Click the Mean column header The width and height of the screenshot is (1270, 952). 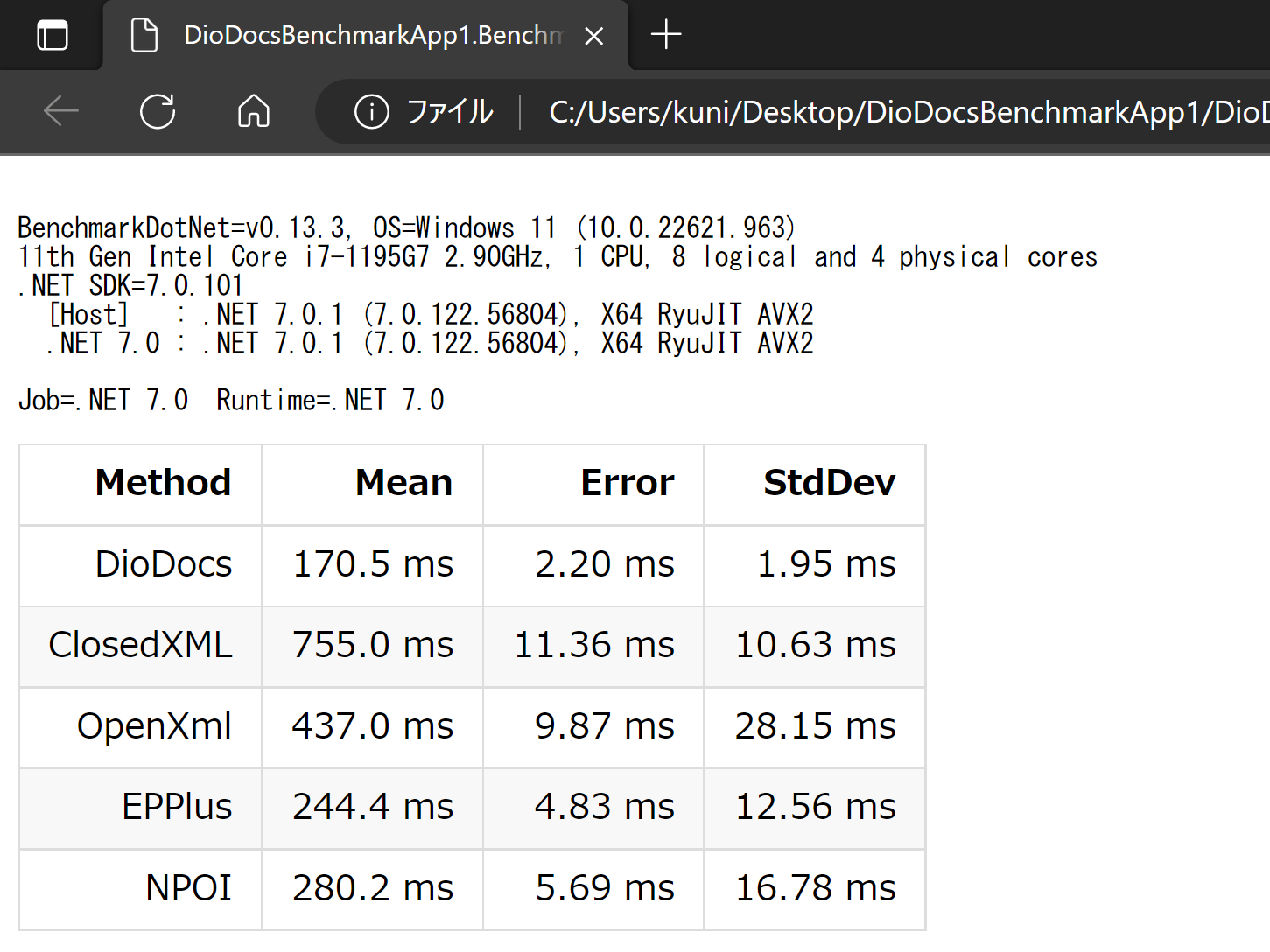(403, 483)
